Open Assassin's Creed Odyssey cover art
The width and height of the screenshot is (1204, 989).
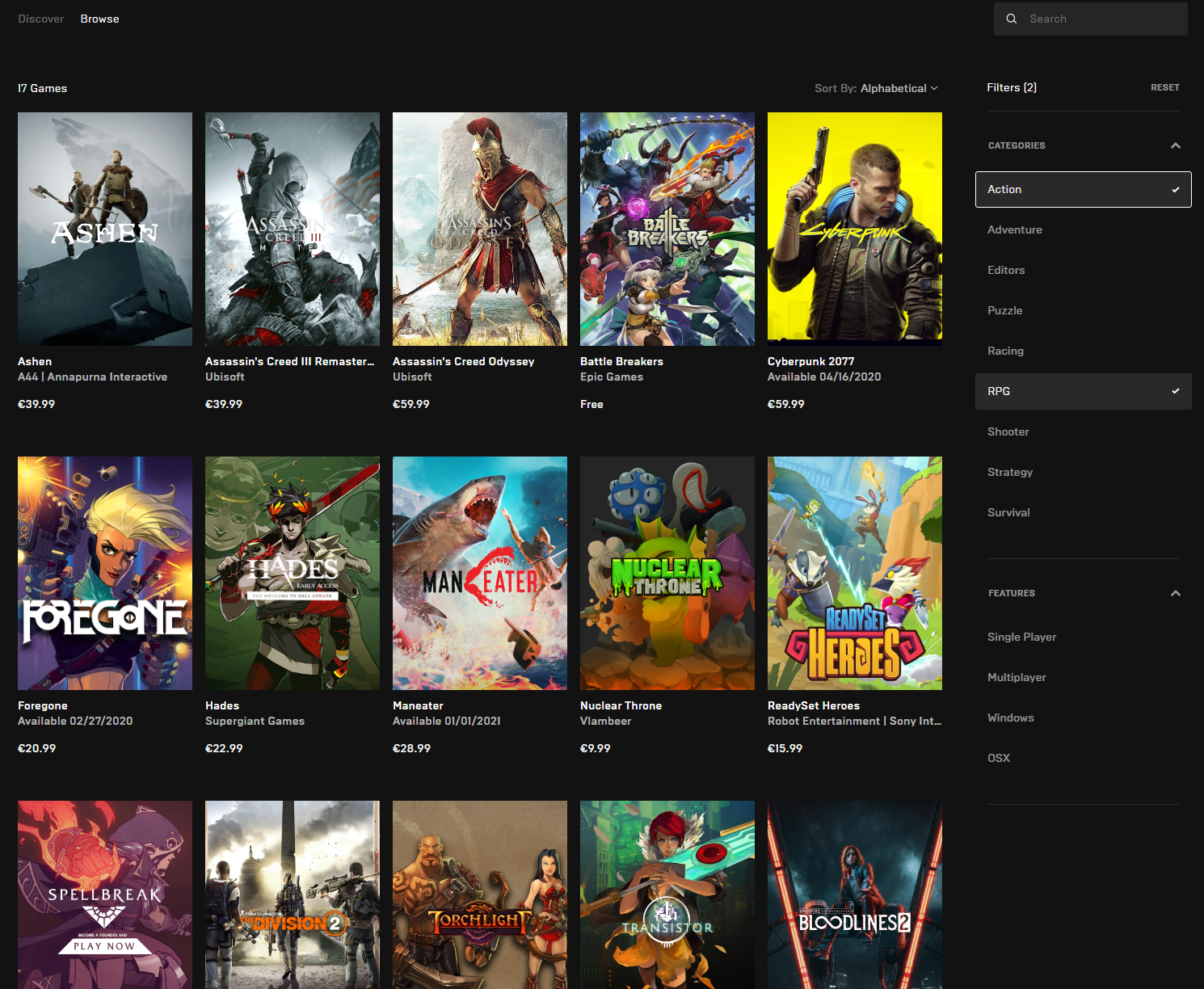click(x=480, y=229)
